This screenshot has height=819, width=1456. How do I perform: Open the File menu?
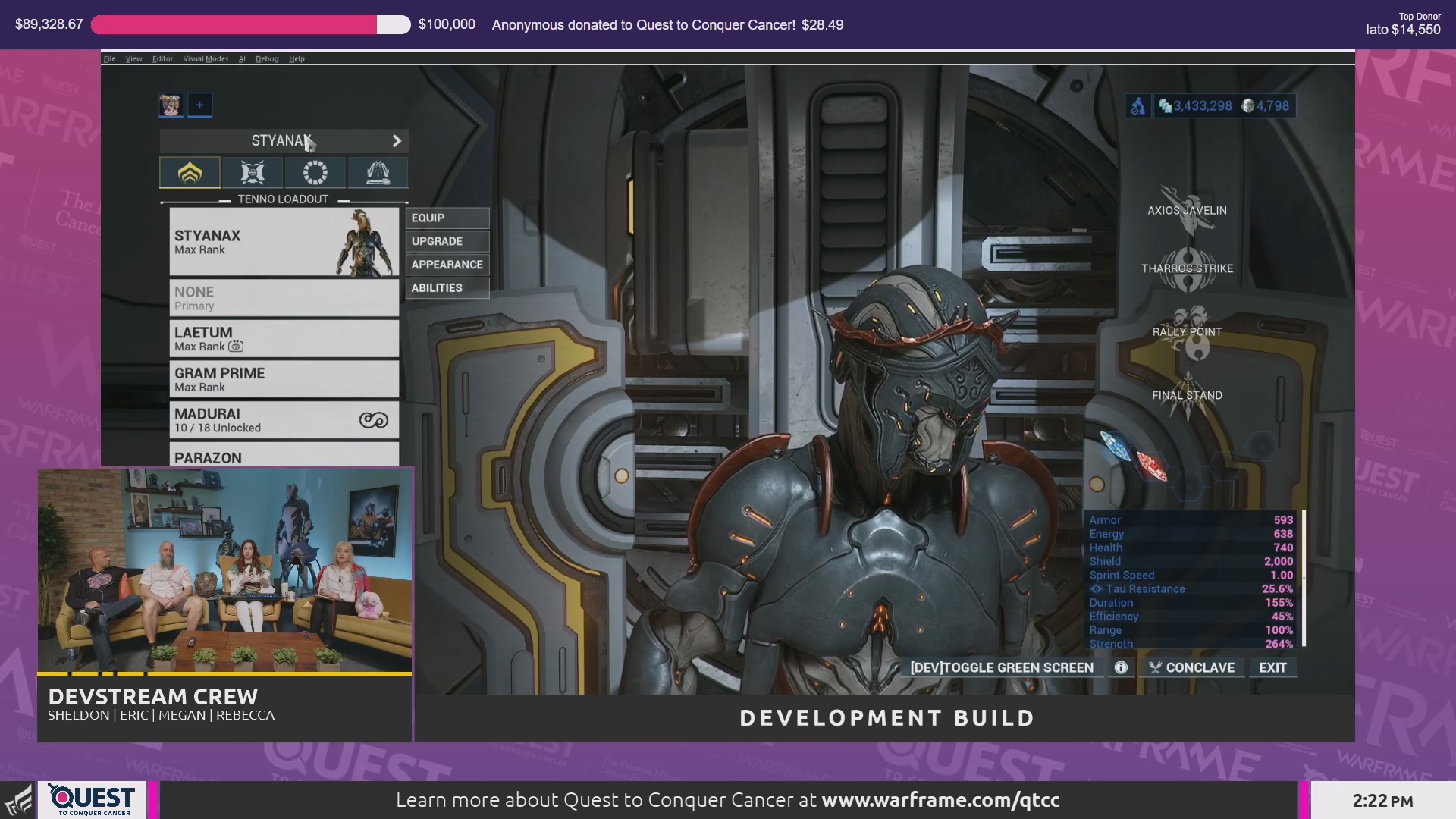tap(109, 58)
